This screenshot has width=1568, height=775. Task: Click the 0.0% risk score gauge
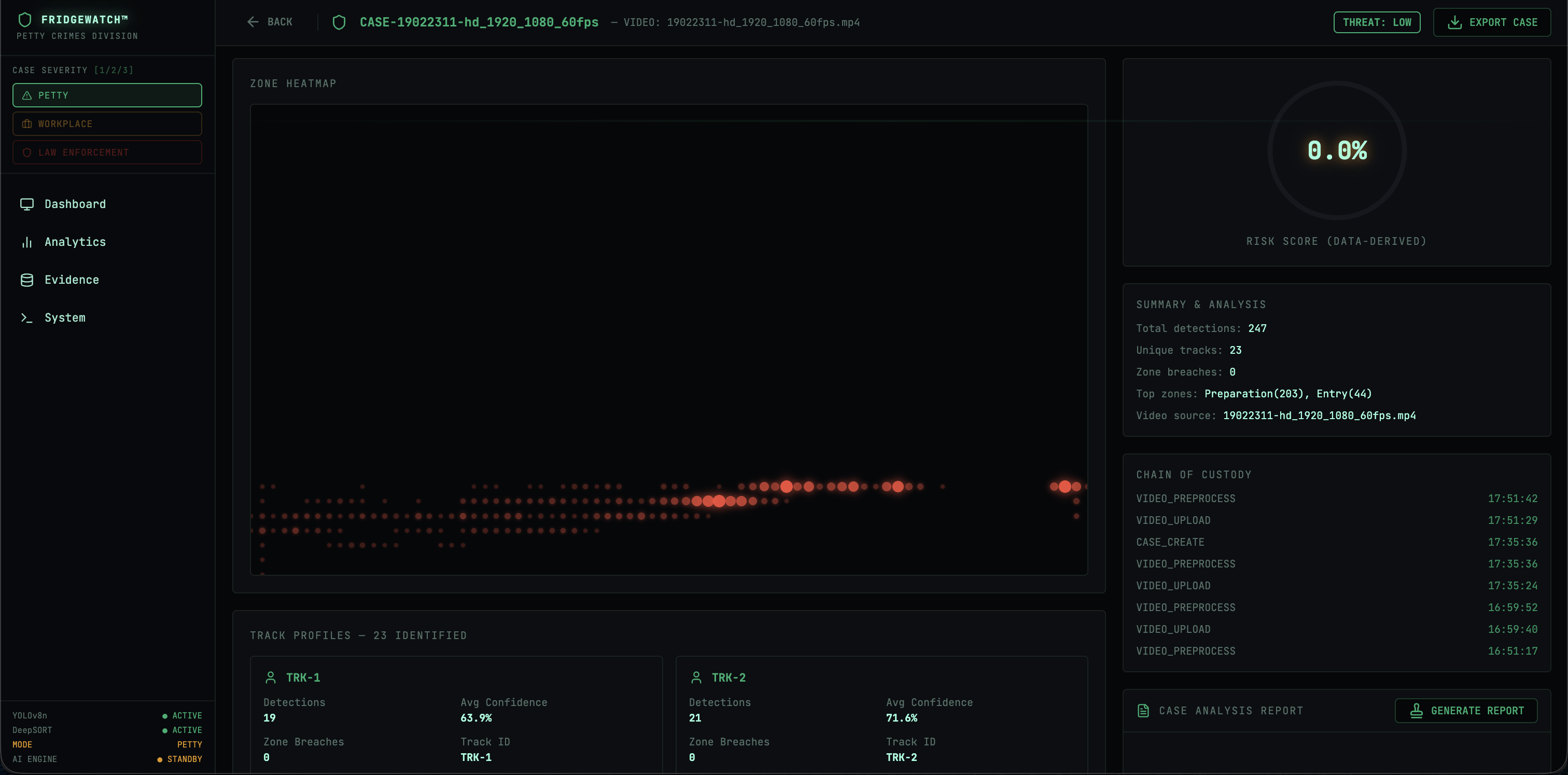(x=1337, y=150)
